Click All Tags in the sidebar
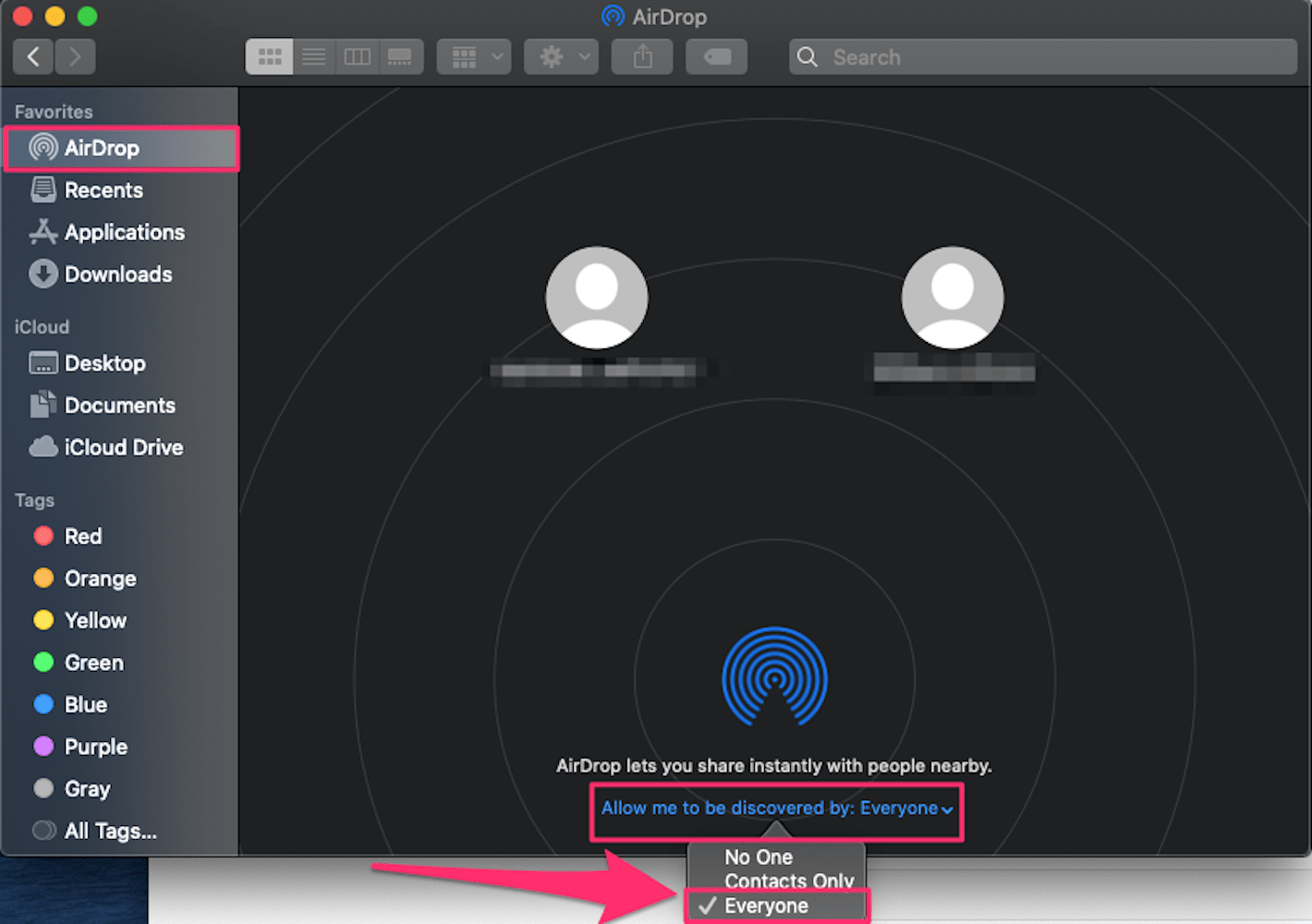Screen dimensions: 1312x924 coord(109,831)
